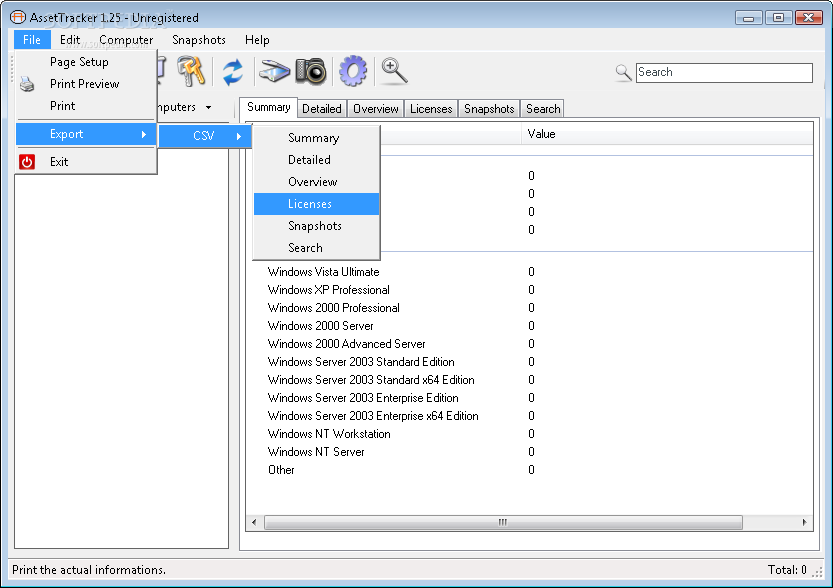Switch to the Overview tab
833x588 pixels.
click(376, 109)
